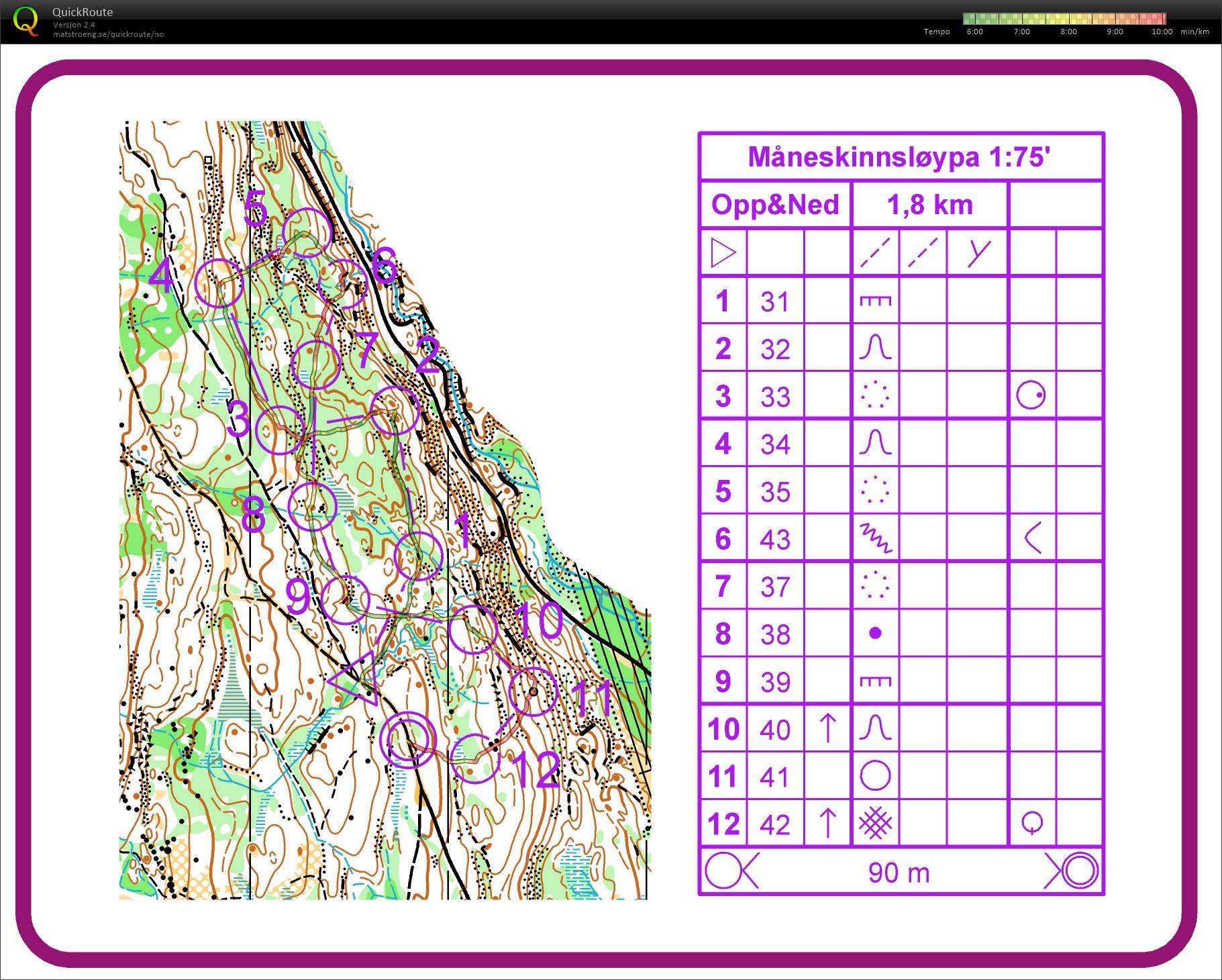Select control circle 11 on the map

pos(533,691)
